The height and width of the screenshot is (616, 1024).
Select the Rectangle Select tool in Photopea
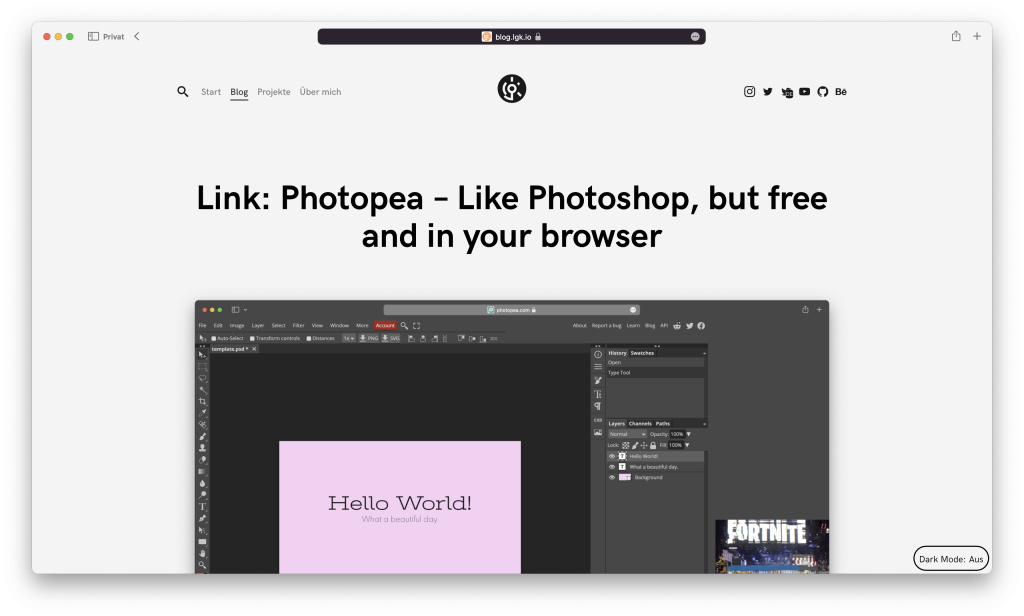(x=202, y=366)
